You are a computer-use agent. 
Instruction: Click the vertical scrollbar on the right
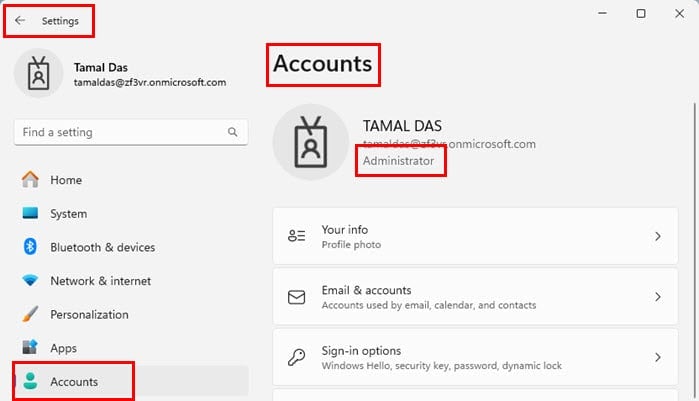(695, 250)
